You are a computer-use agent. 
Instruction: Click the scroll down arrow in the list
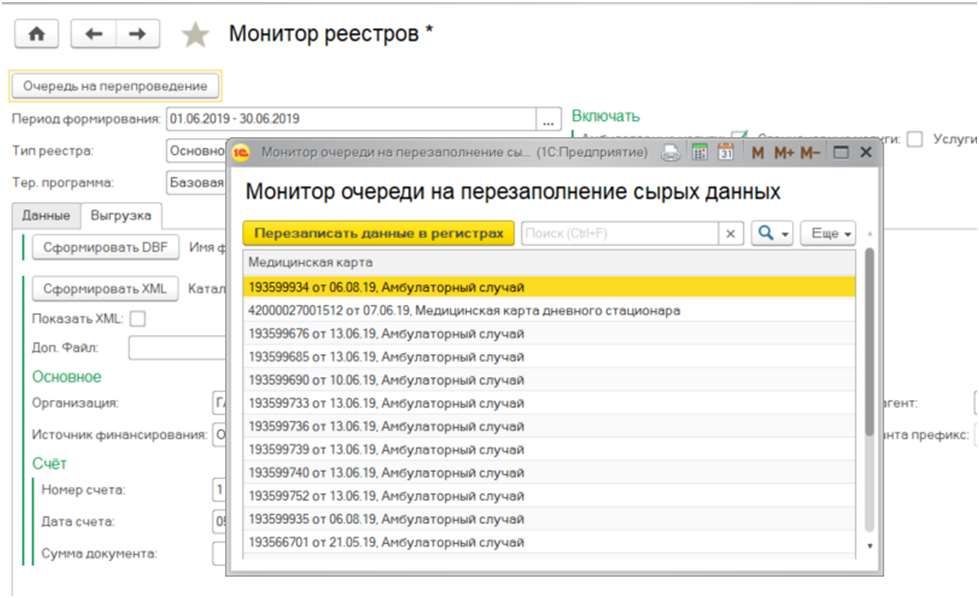click(869, 546)
